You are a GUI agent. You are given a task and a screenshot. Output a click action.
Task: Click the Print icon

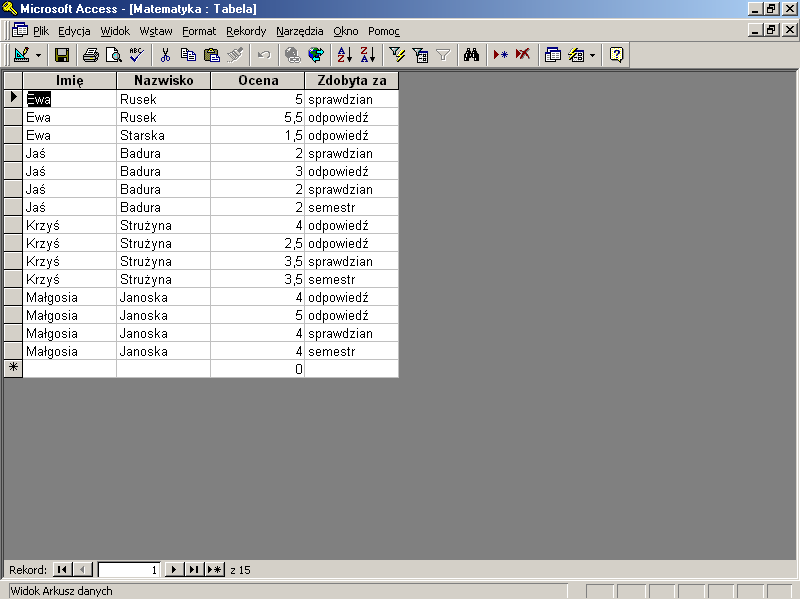coord(91,55)
